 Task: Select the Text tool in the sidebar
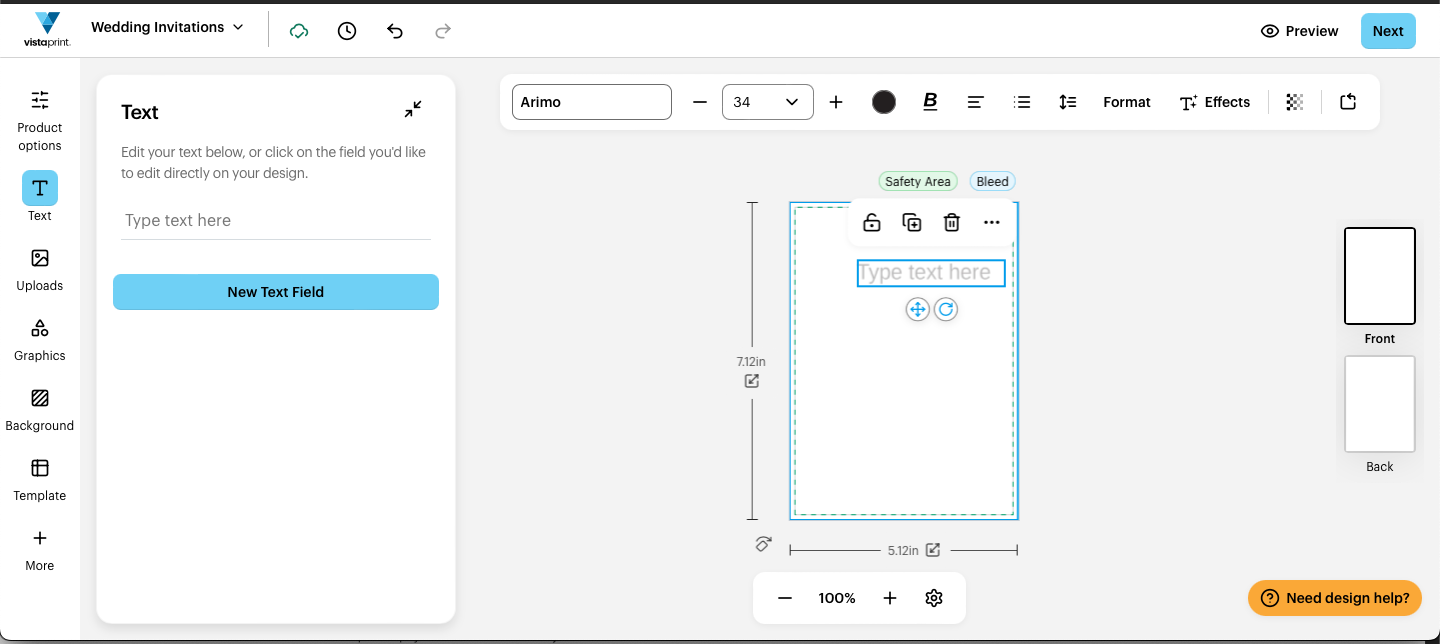pyautogui.click(x=40, y=196)
